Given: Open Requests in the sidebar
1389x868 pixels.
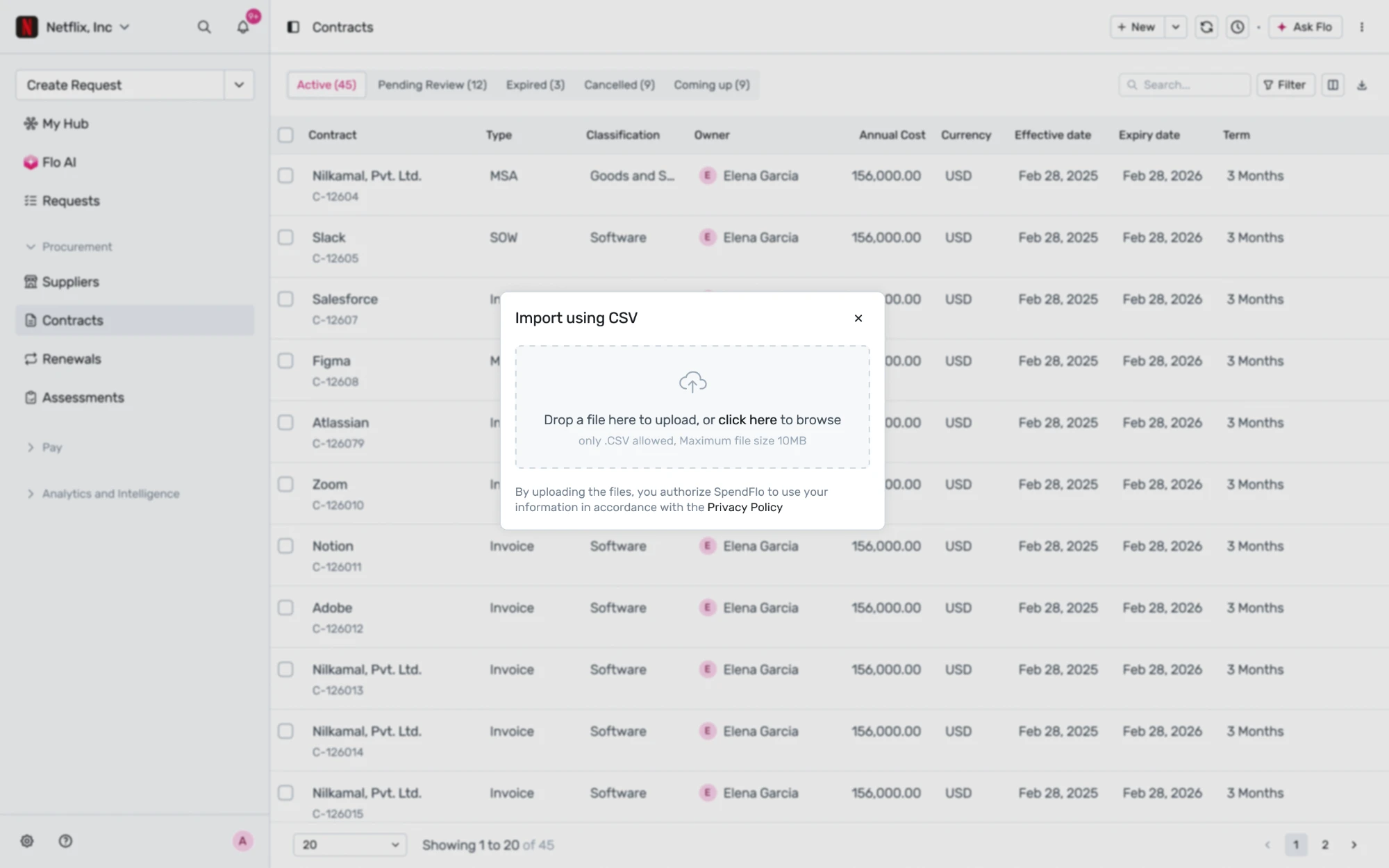Looking at the screenshot, I should [135, 201].
